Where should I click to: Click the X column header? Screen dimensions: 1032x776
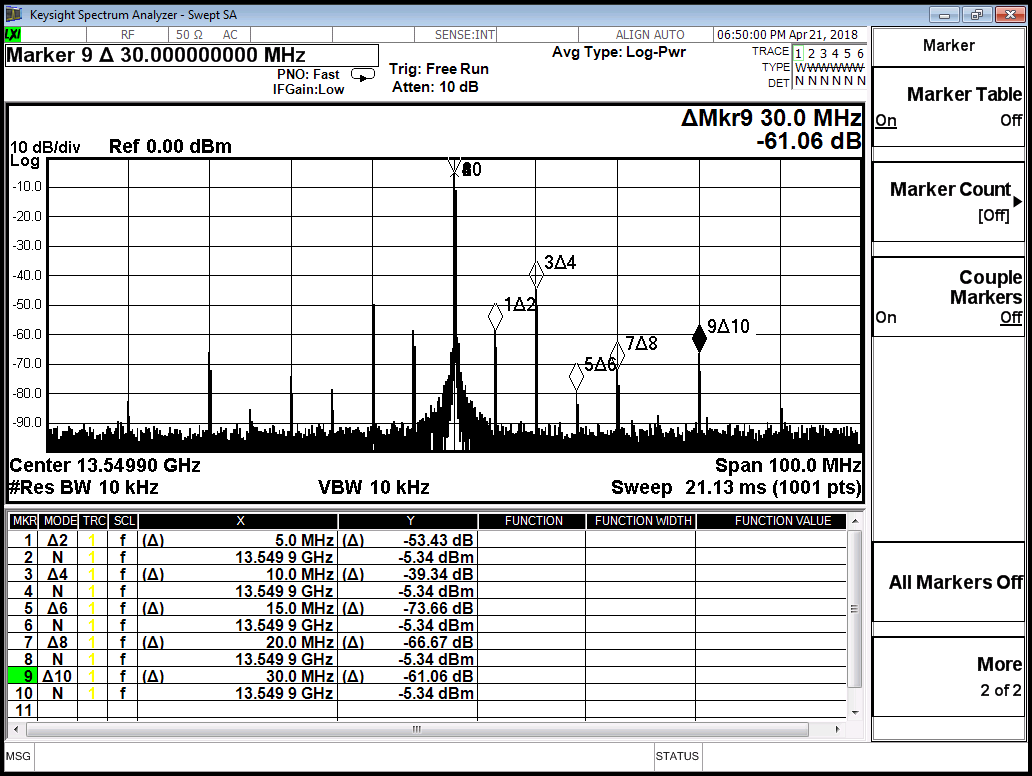click(240, 521)
